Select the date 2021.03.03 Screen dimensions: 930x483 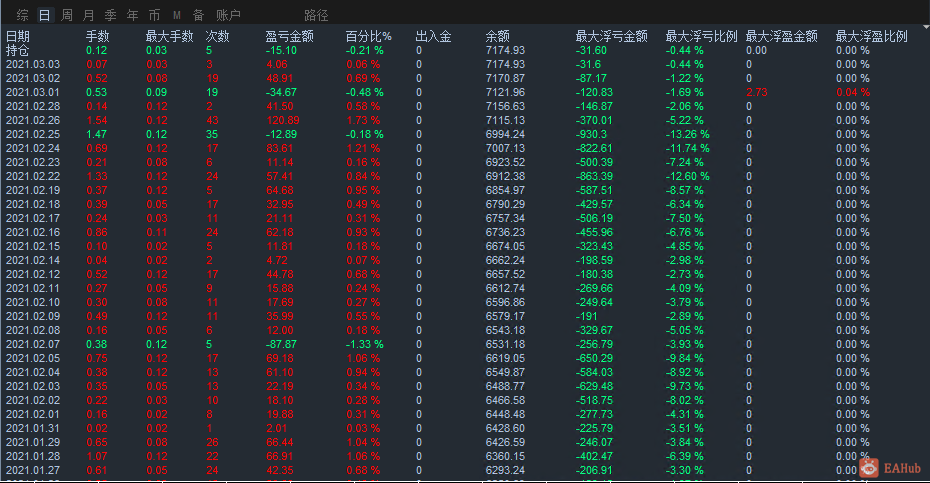[33, 64]
